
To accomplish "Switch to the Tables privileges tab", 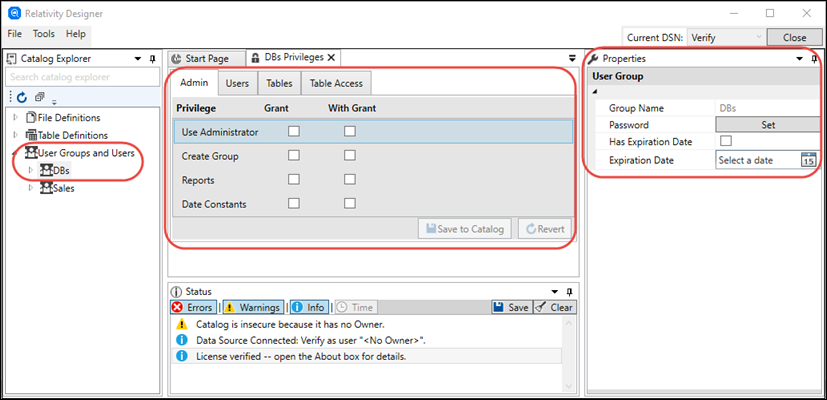I will tap(279, 83).
